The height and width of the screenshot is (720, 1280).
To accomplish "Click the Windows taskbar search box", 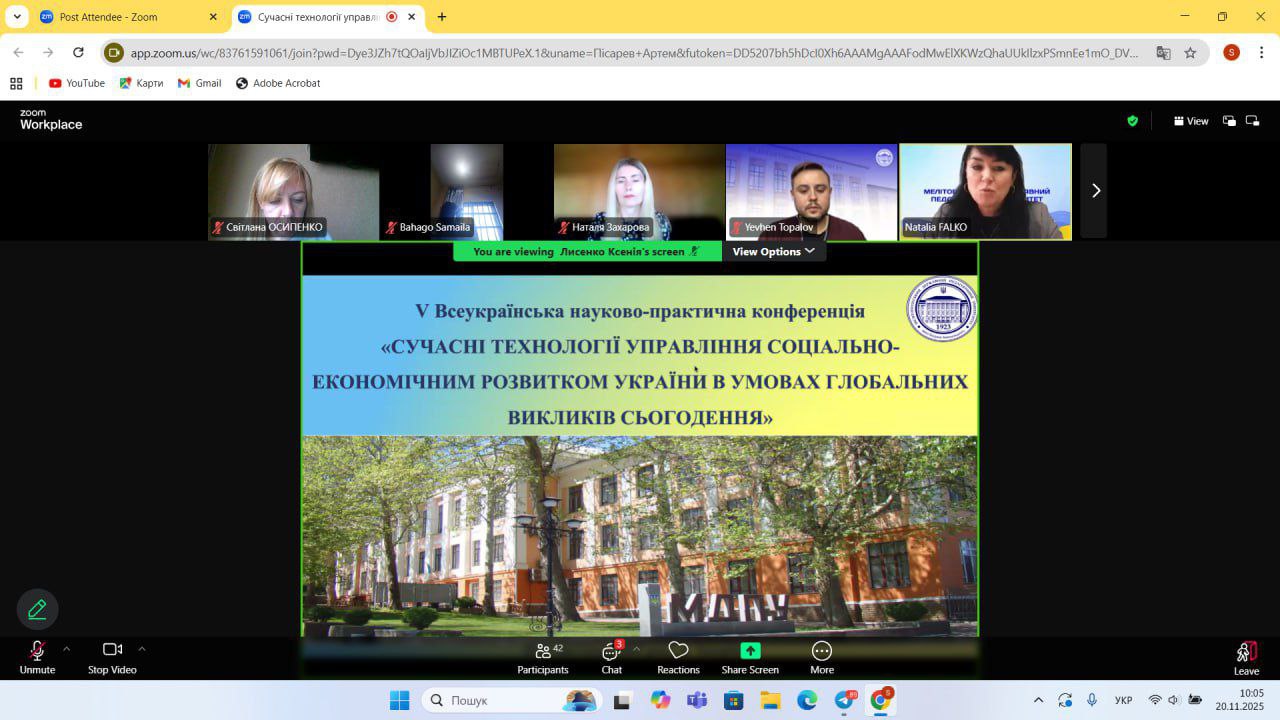I will click(512, 700).
